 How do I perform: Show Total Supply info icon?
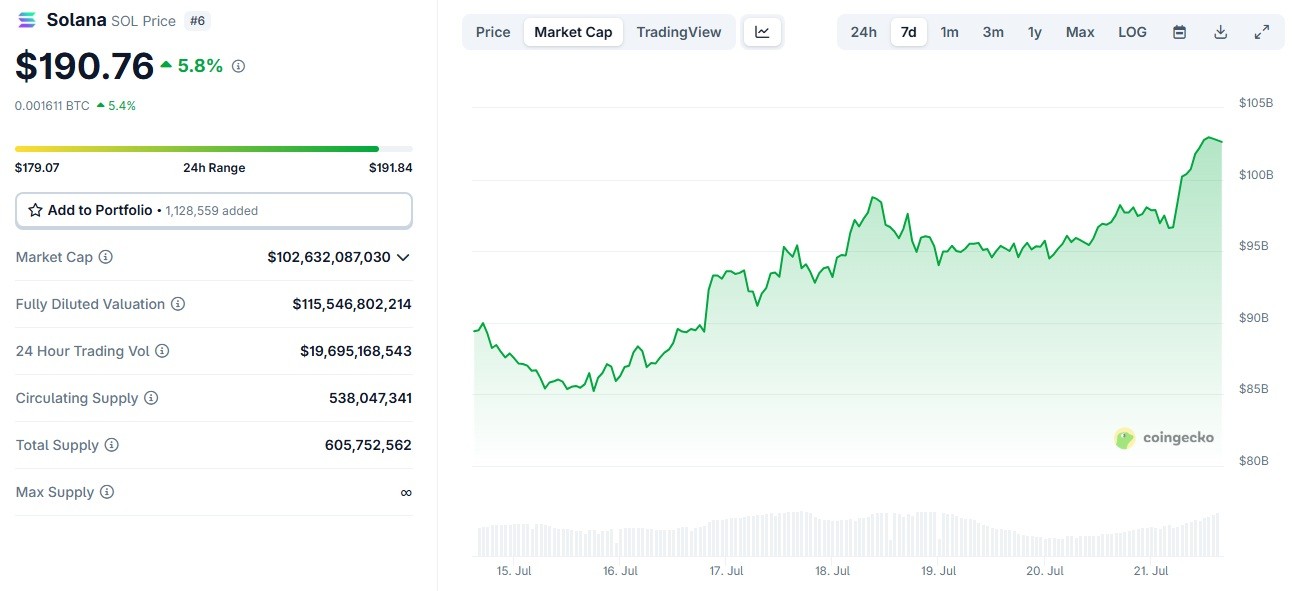pyautogui.click(x=111, y=445)
